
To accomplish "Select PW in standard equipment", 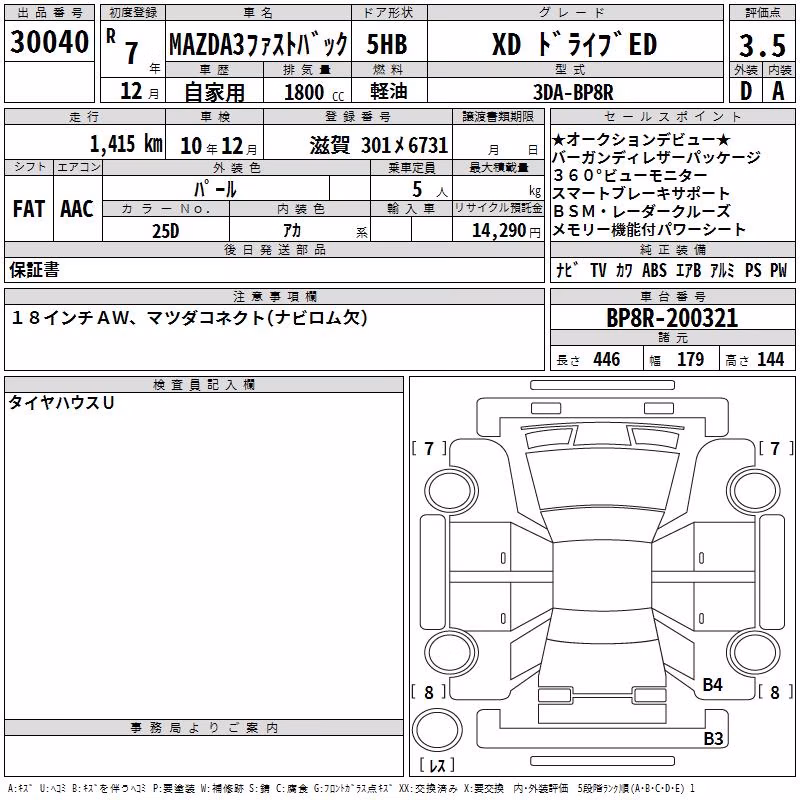I will [779, 270].
